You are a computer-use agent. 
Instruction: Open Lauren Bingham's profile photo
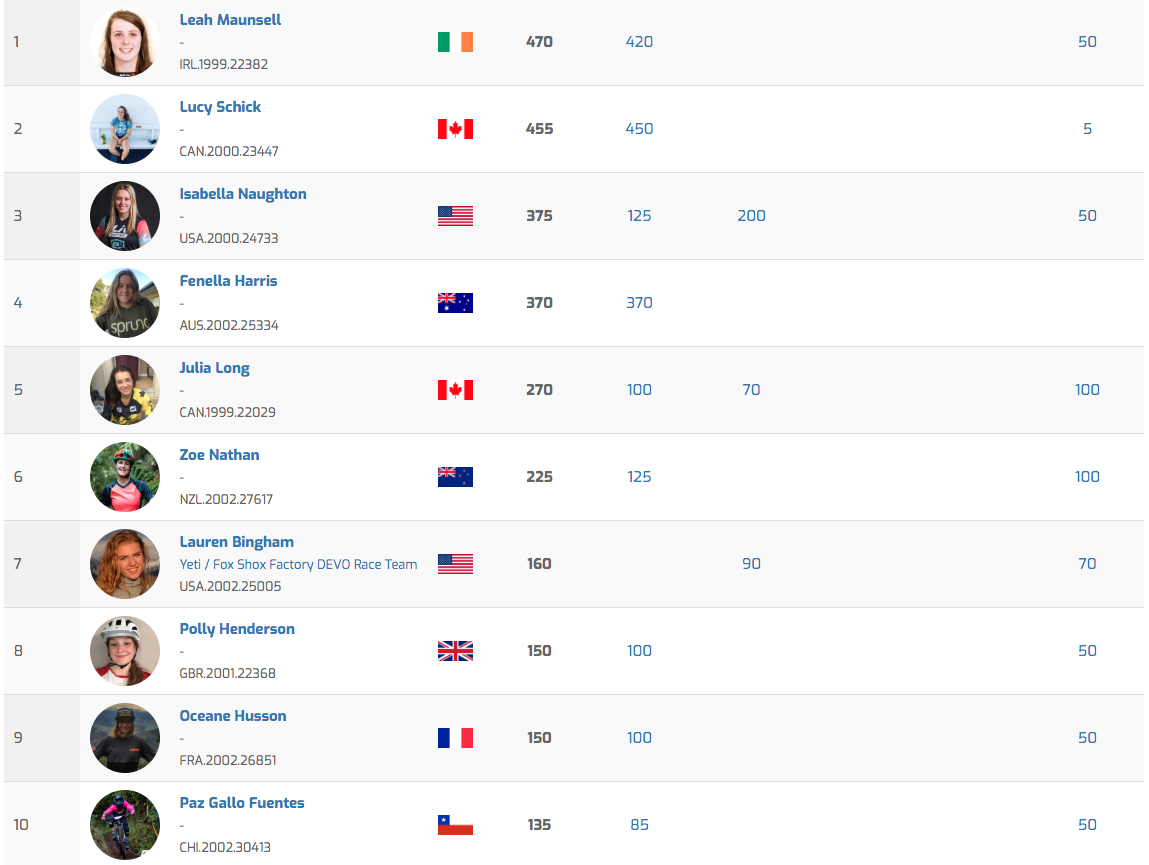point(125,564)
